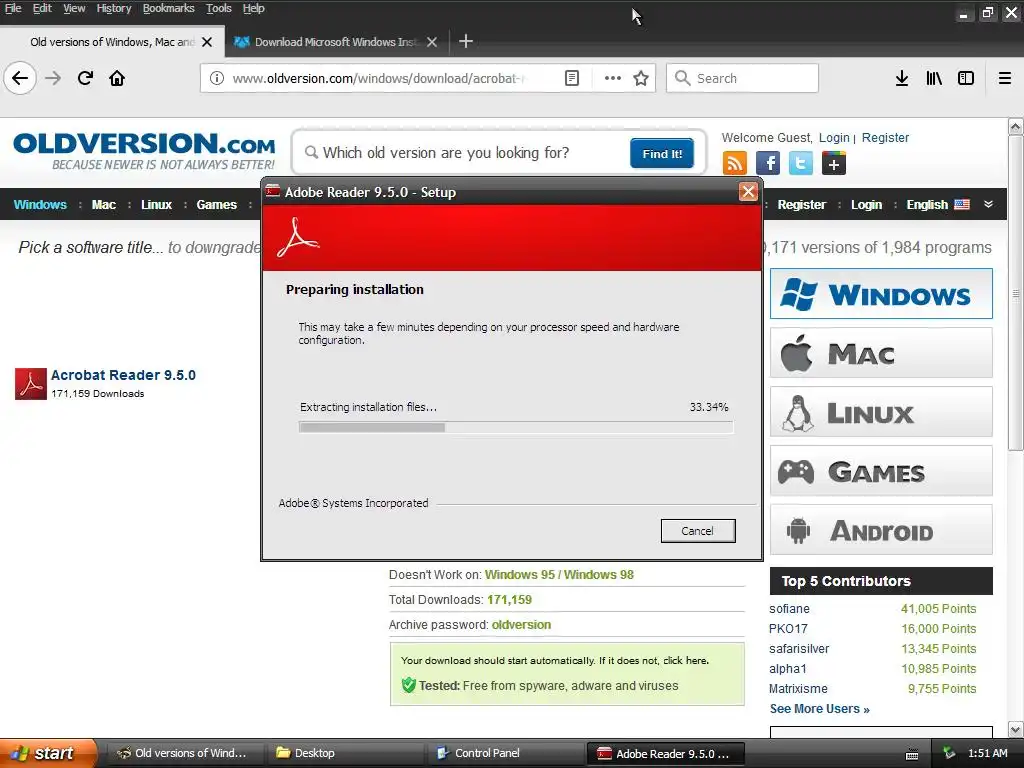Click the extraction progress bar
Image resolution: width=1024 pixels, height=768 pixels.
point(516,428)
